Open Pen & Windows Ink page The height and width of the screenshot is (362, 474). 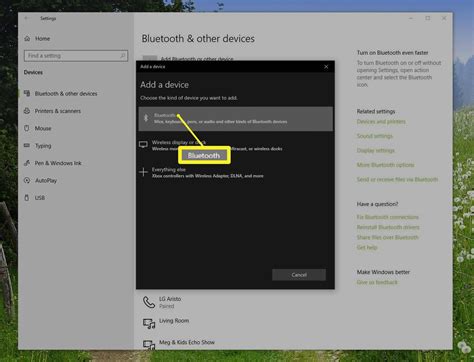coord(58,163)
